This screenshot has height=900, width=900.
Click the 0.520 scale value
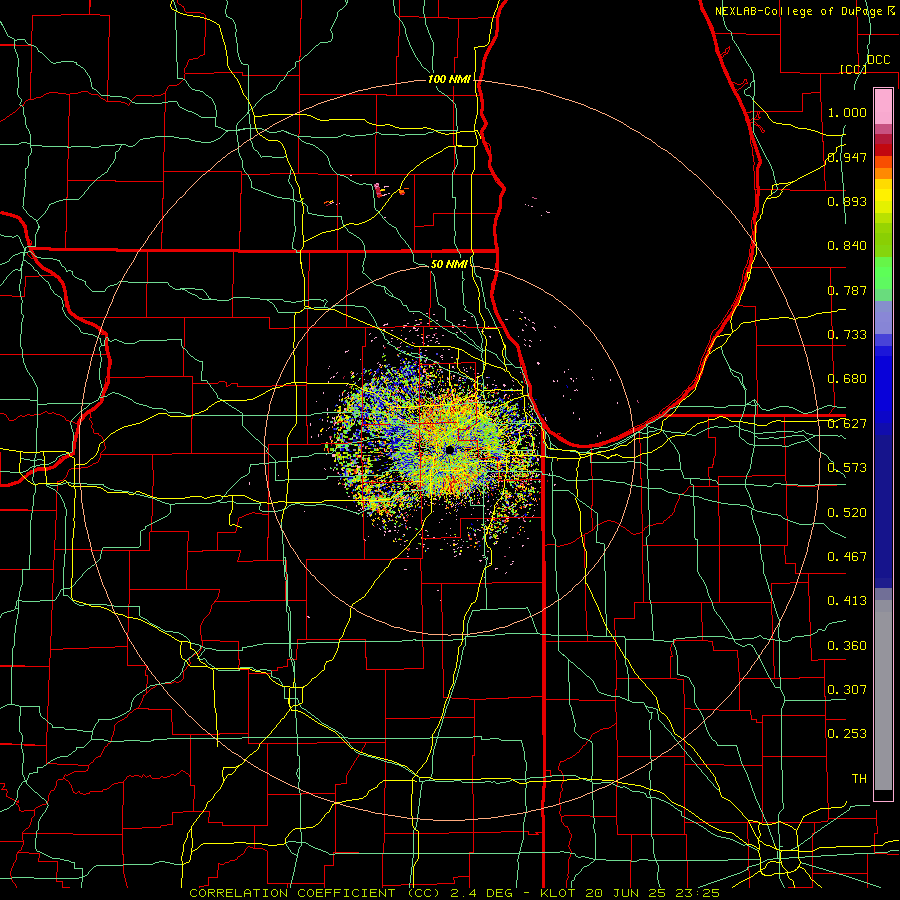tap(847, 513)
